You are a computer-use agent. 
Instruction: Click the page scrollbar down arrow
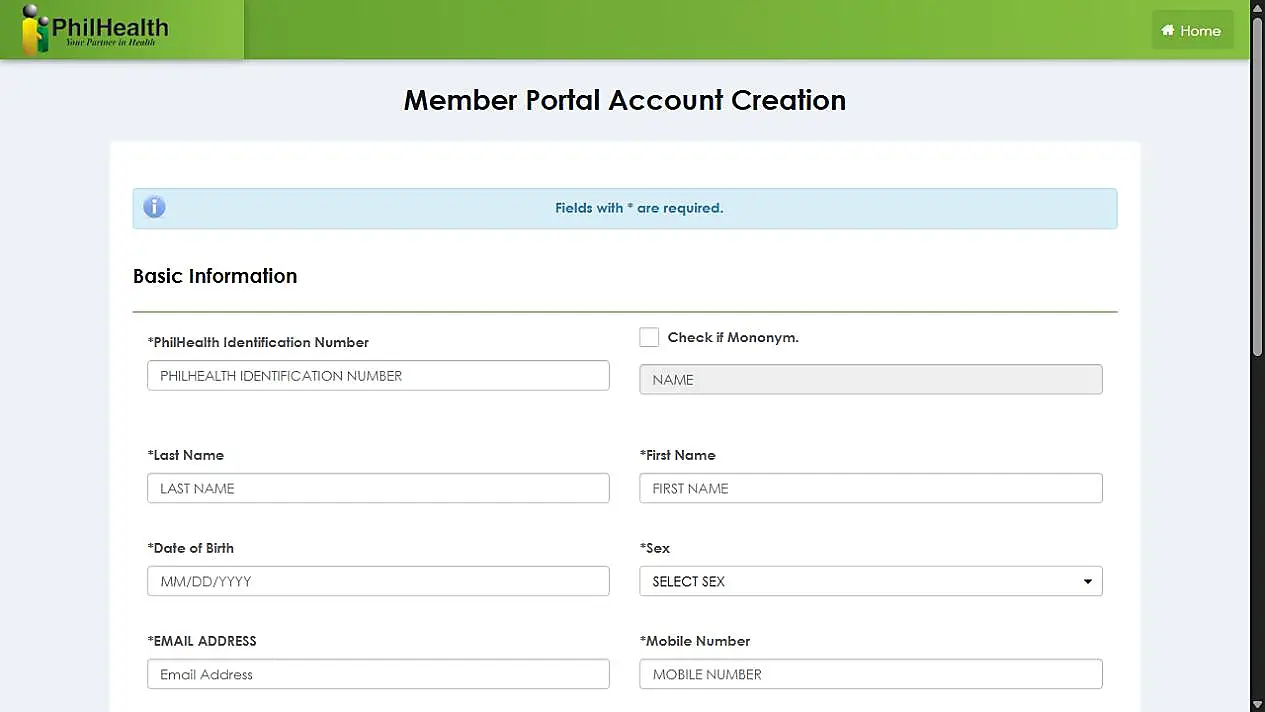1257,704
